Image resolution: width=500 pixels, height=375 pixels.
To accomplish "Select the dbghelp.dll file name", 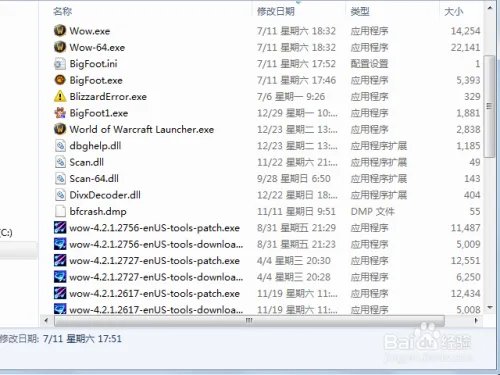I will tap(95, 146).
